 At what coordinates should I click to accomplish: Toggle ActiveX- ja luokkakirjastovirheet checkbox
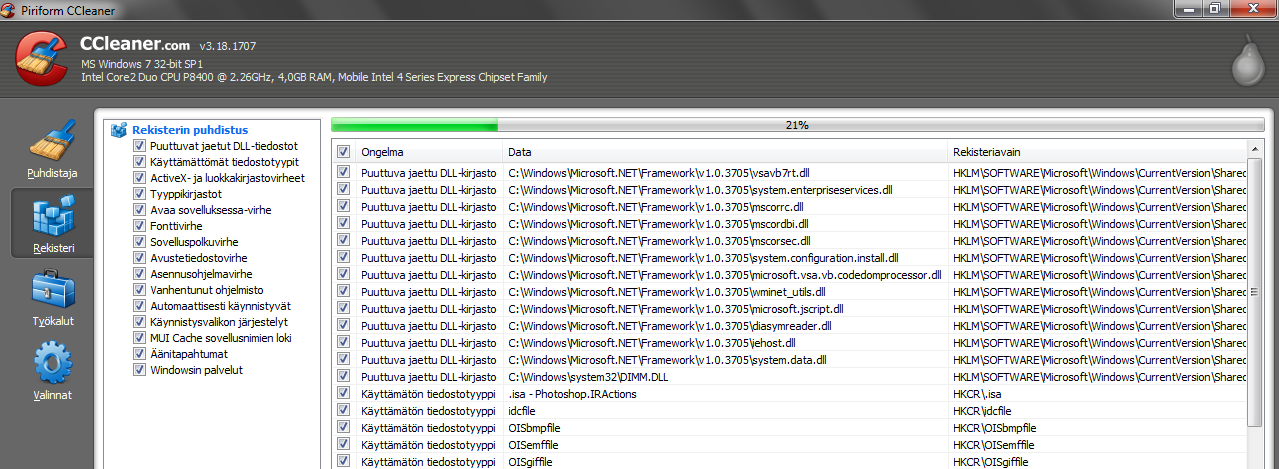pos(139,178)
